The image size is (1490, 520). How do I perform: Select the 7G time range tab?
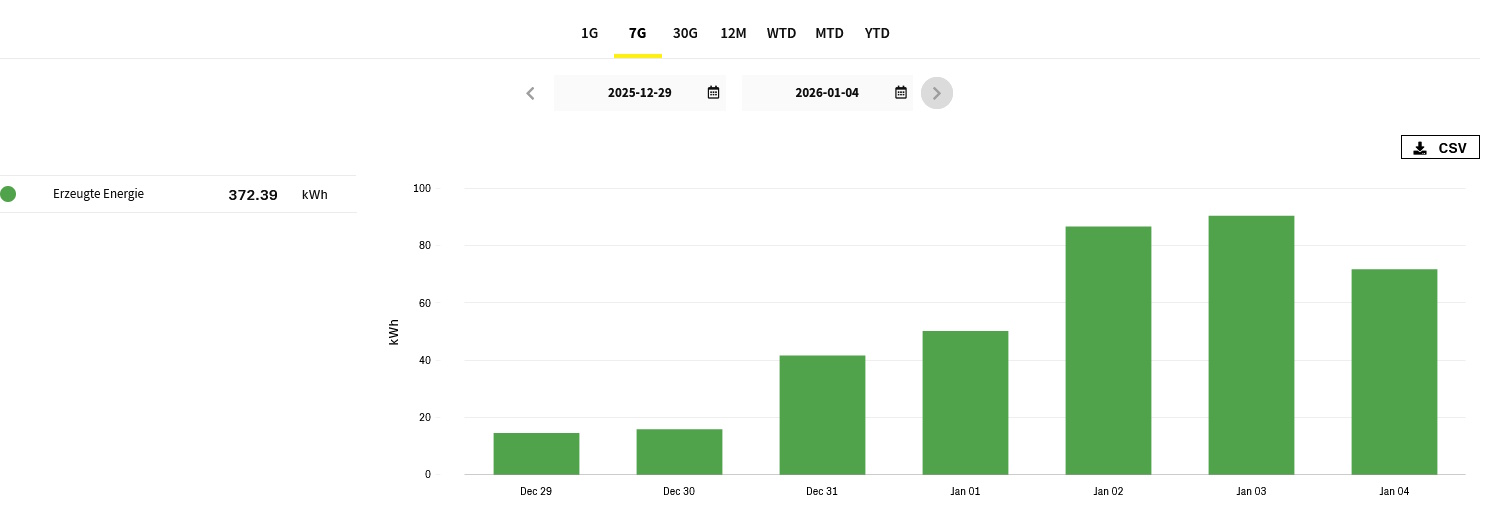click(637, 33)
